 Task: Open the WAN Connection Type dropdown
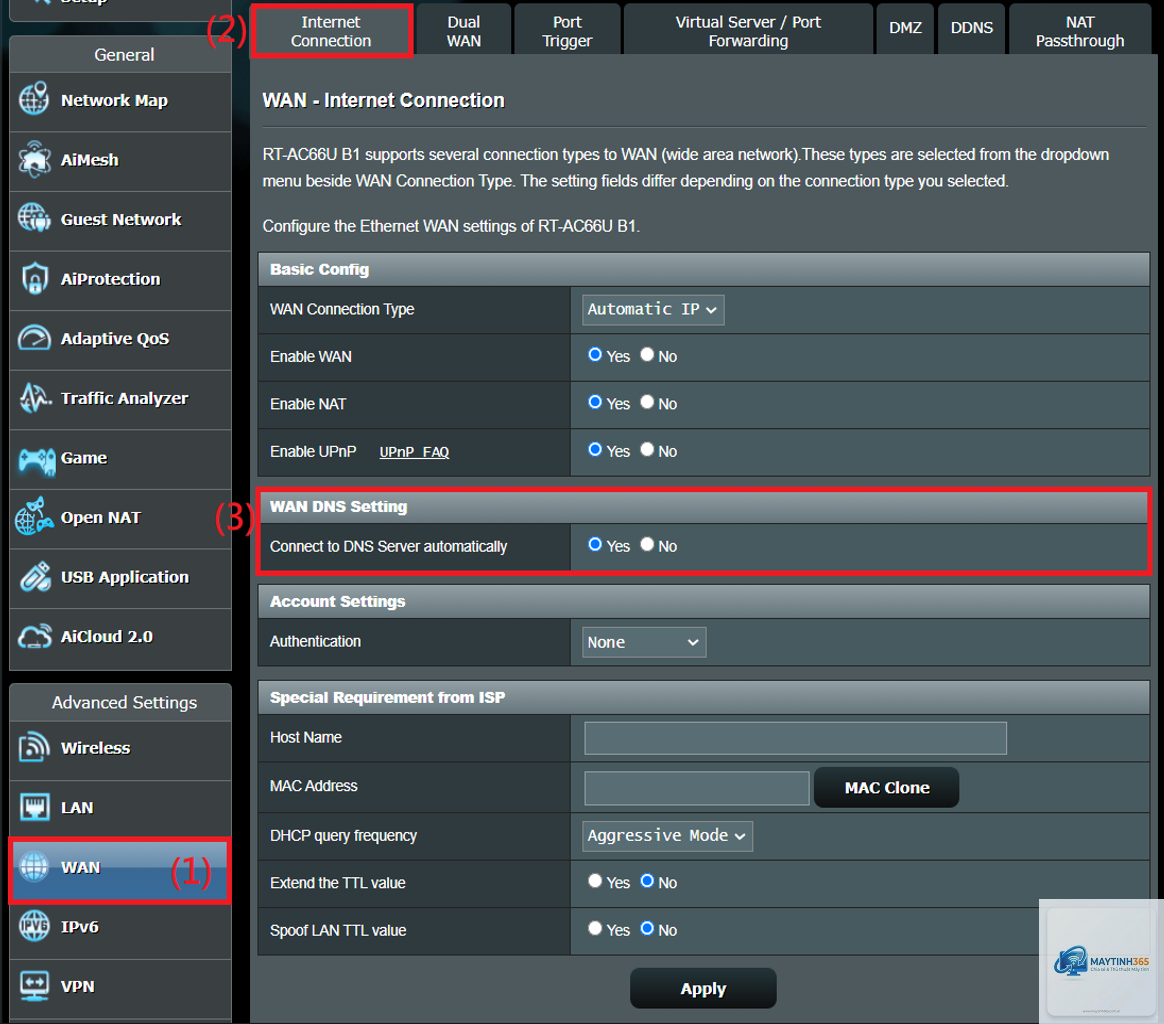pos(653,310)
